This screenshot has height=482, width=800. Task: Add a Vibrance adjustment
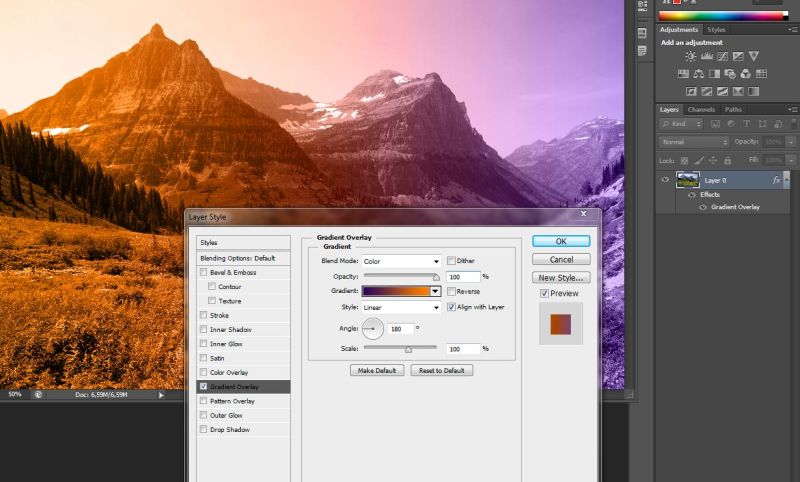[754, 56]
